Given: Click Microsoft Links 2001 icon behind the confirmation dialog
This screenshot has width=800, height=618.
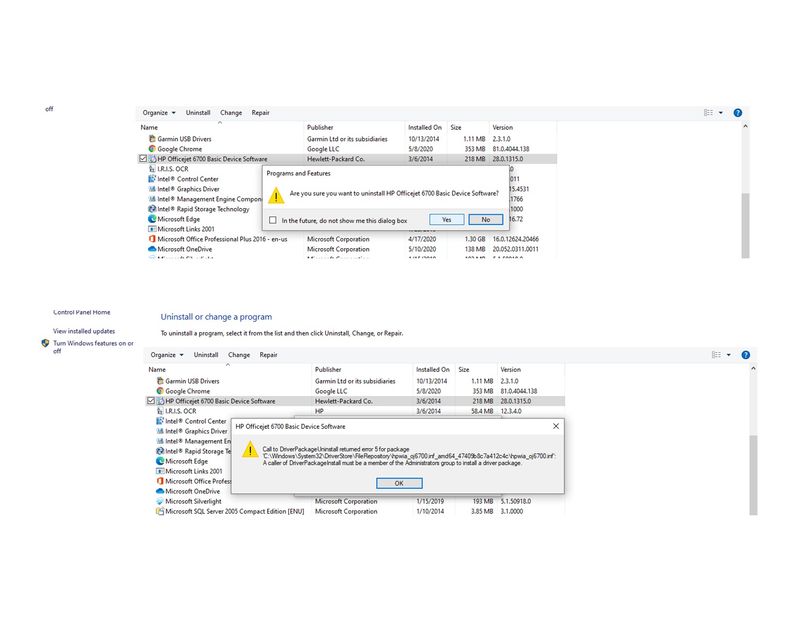Looking at the screenshot, I should (x=152, y=229).
